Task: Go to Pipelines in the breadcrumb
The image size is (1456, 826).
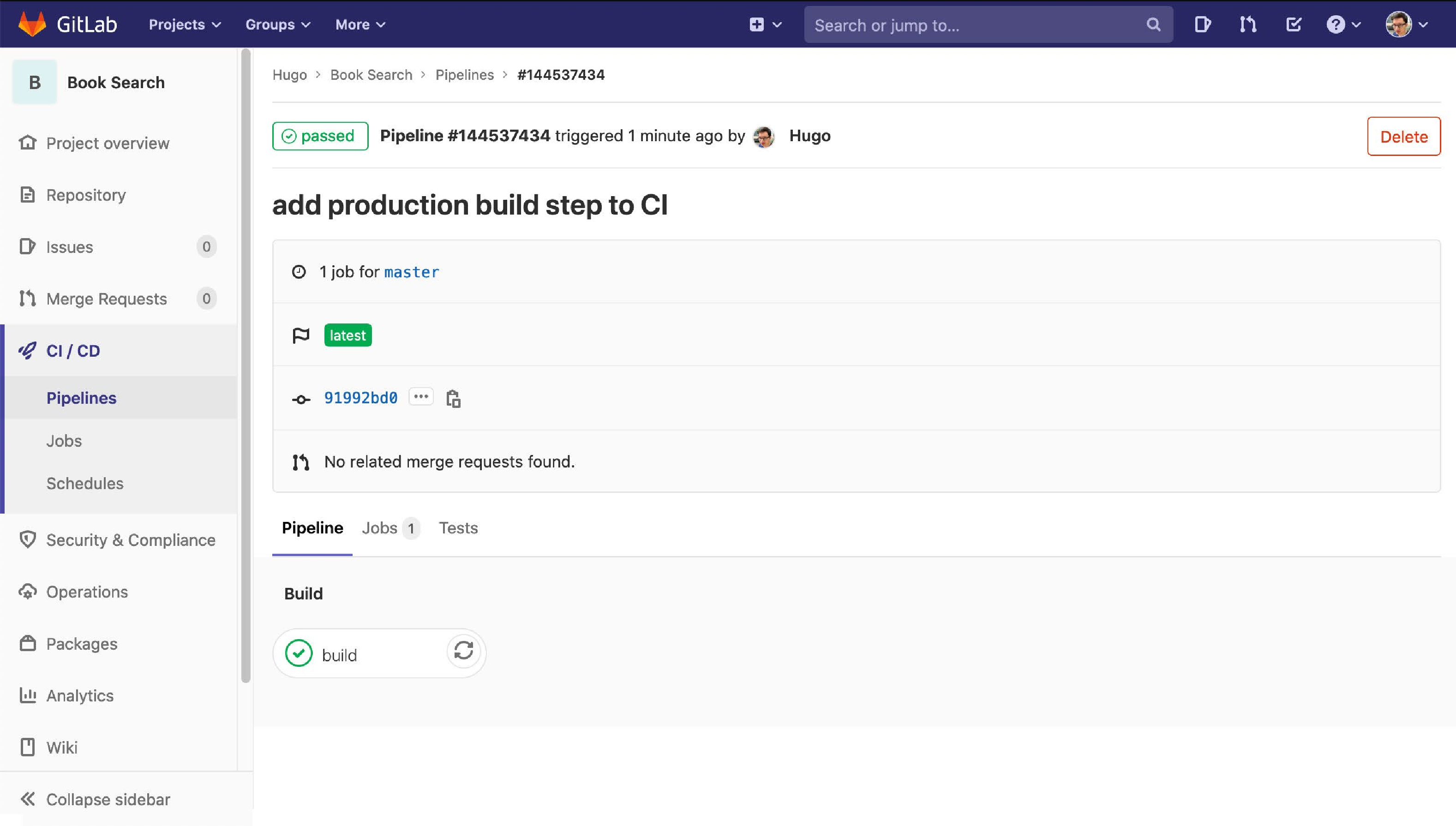Action: 465,75
